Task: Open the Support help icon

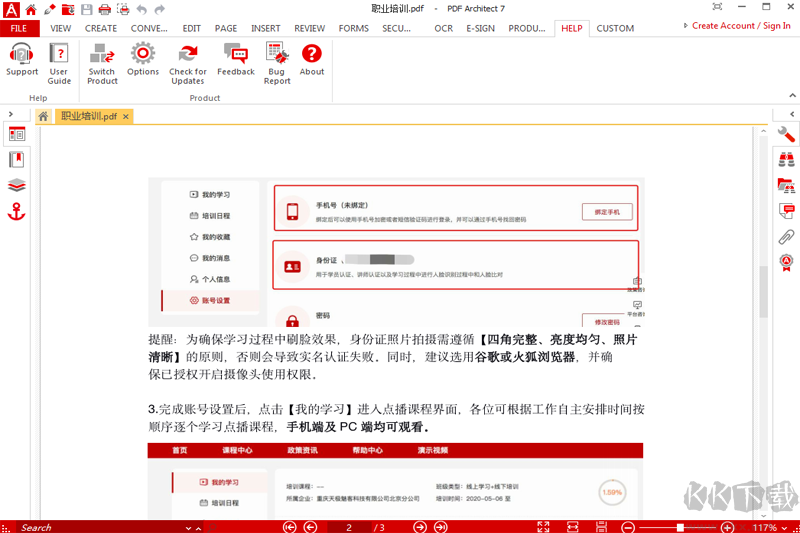Action: (22, 59)
